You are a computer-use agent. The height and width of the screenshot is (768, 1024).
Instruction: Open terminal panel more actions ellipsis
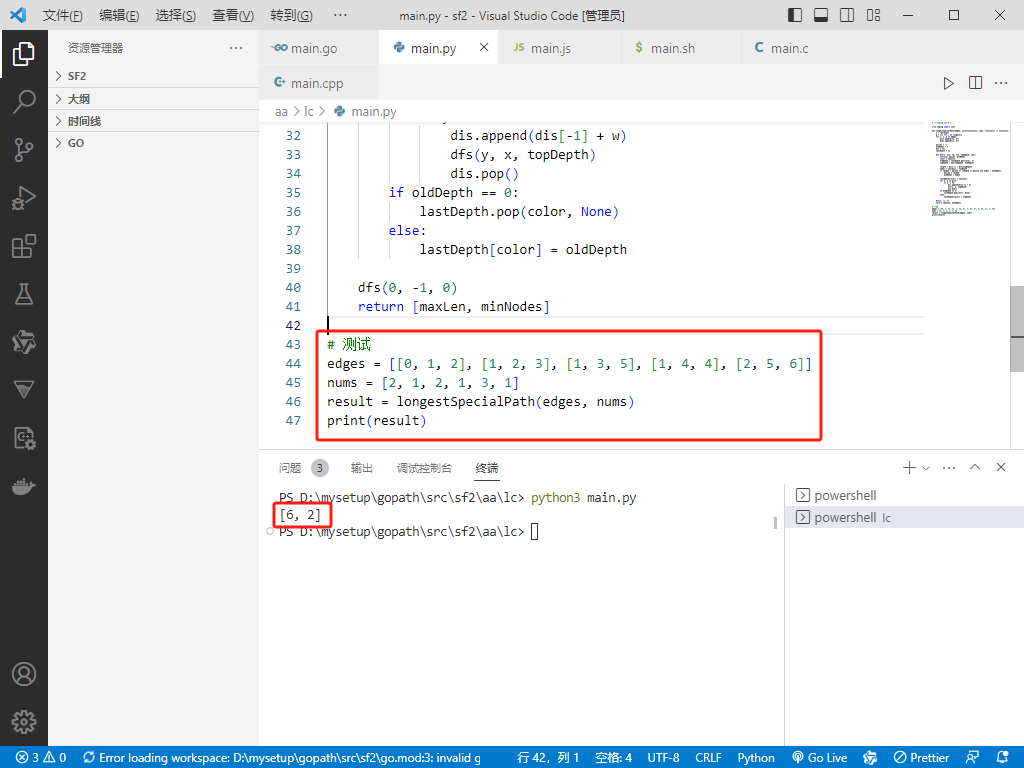(x=949, y=468)
